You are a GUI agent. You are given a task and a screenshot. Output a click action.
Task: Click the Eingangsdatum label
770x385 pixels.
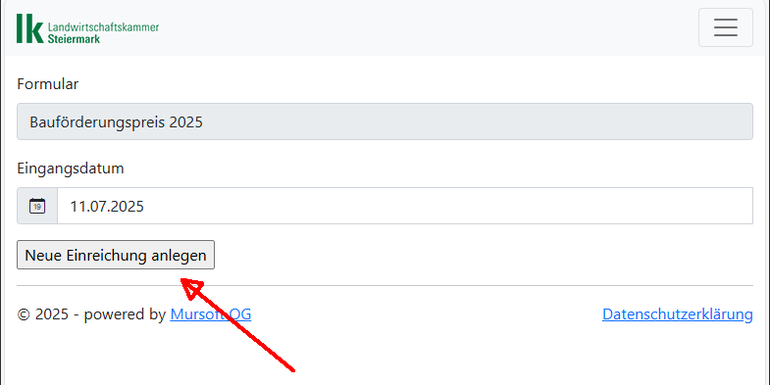pyautogui.click(x=70, y=168)
